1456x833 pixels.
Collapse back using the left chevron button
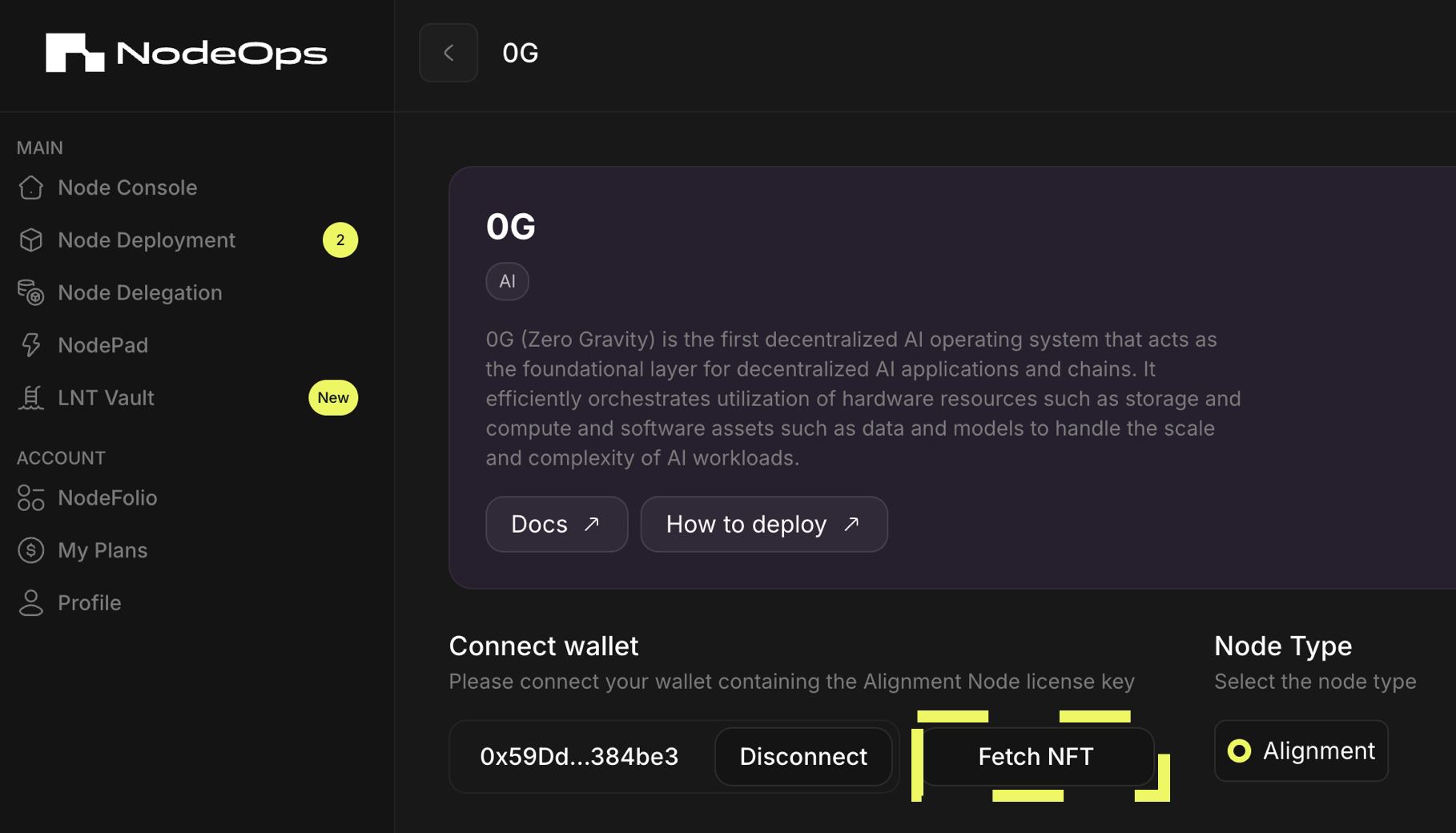pyautogui.click(x=448, y=52)
